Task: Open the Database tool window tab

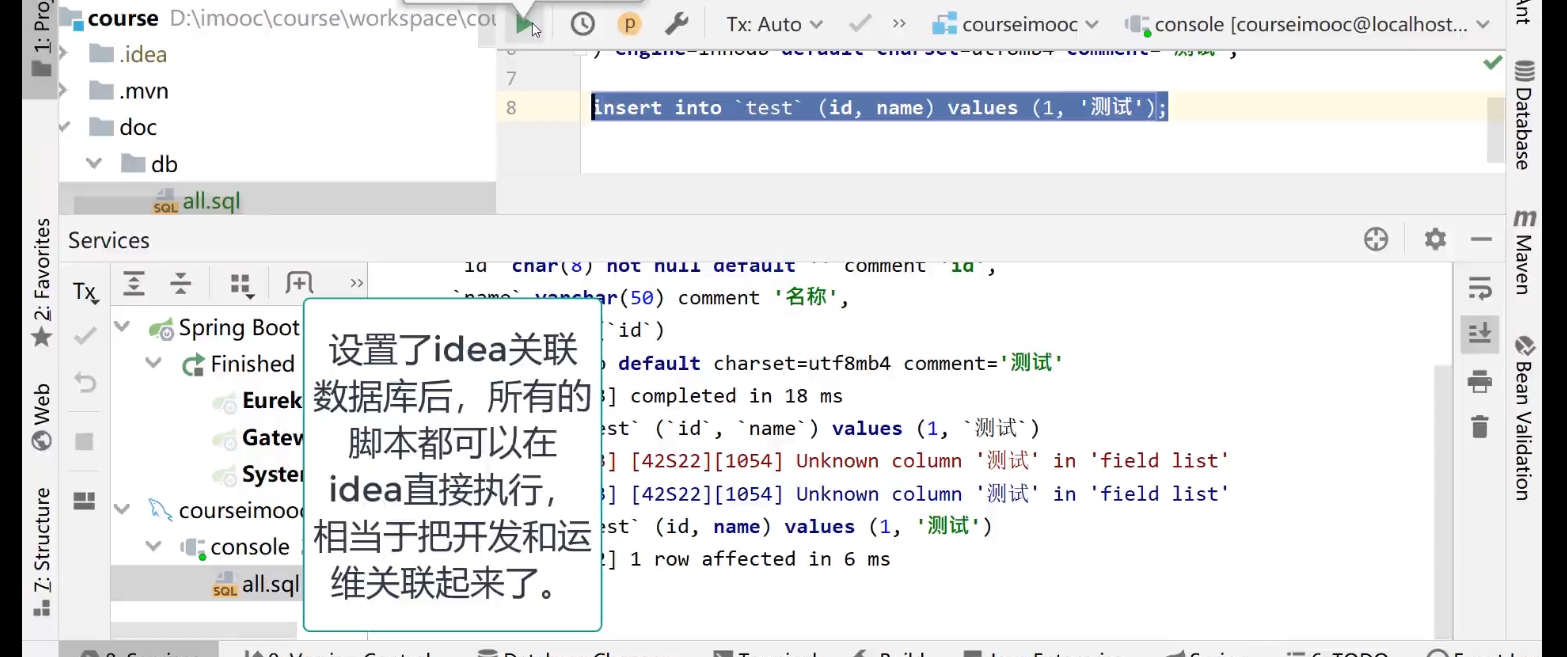Action: (1524, 115)
